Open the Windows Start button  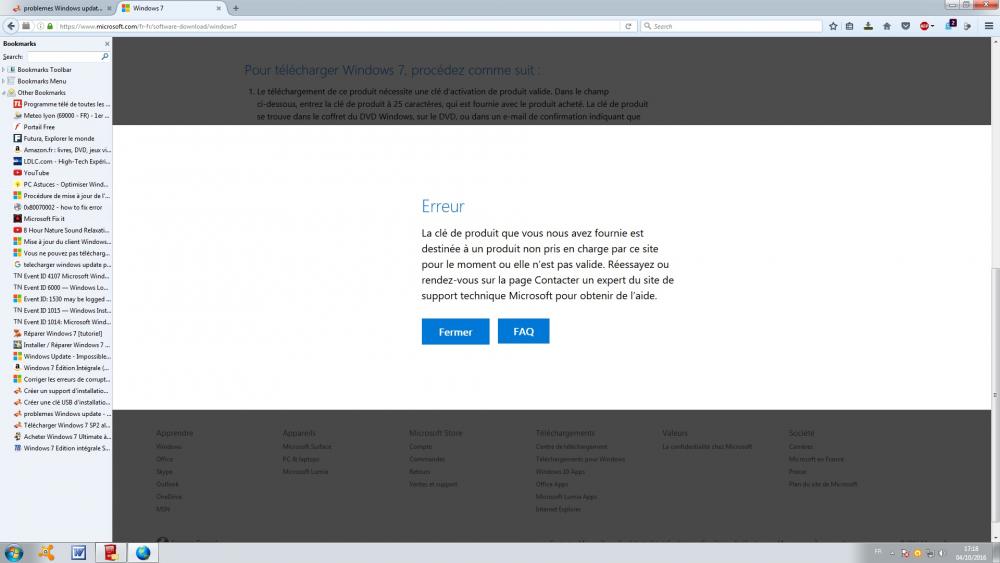tap(13, 553)
